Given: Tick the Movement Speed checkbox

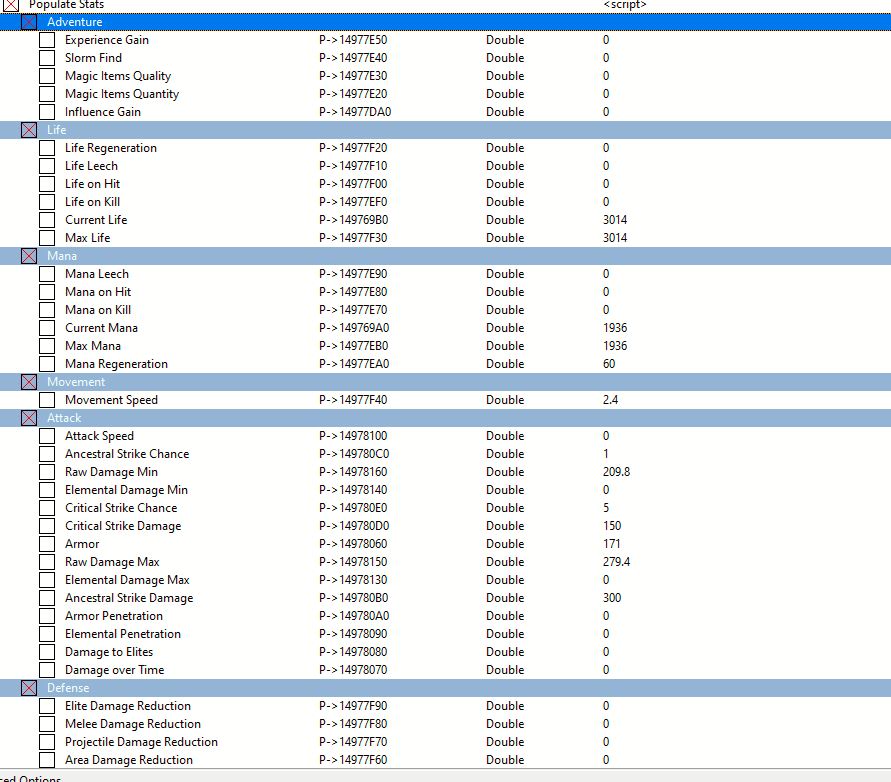Looking at the screenshot, I should 47,400.
